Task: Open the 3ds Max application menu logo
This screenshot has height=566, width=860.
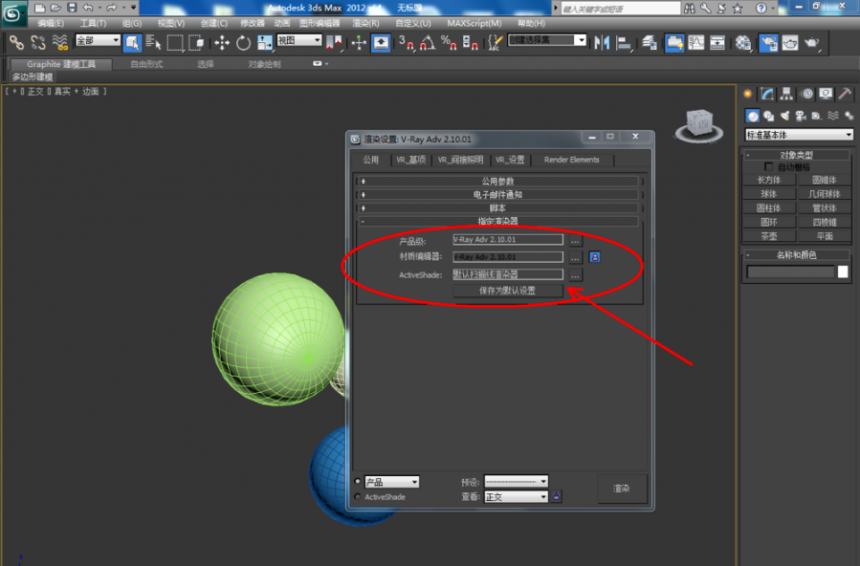Action: (x=13, y=13)
